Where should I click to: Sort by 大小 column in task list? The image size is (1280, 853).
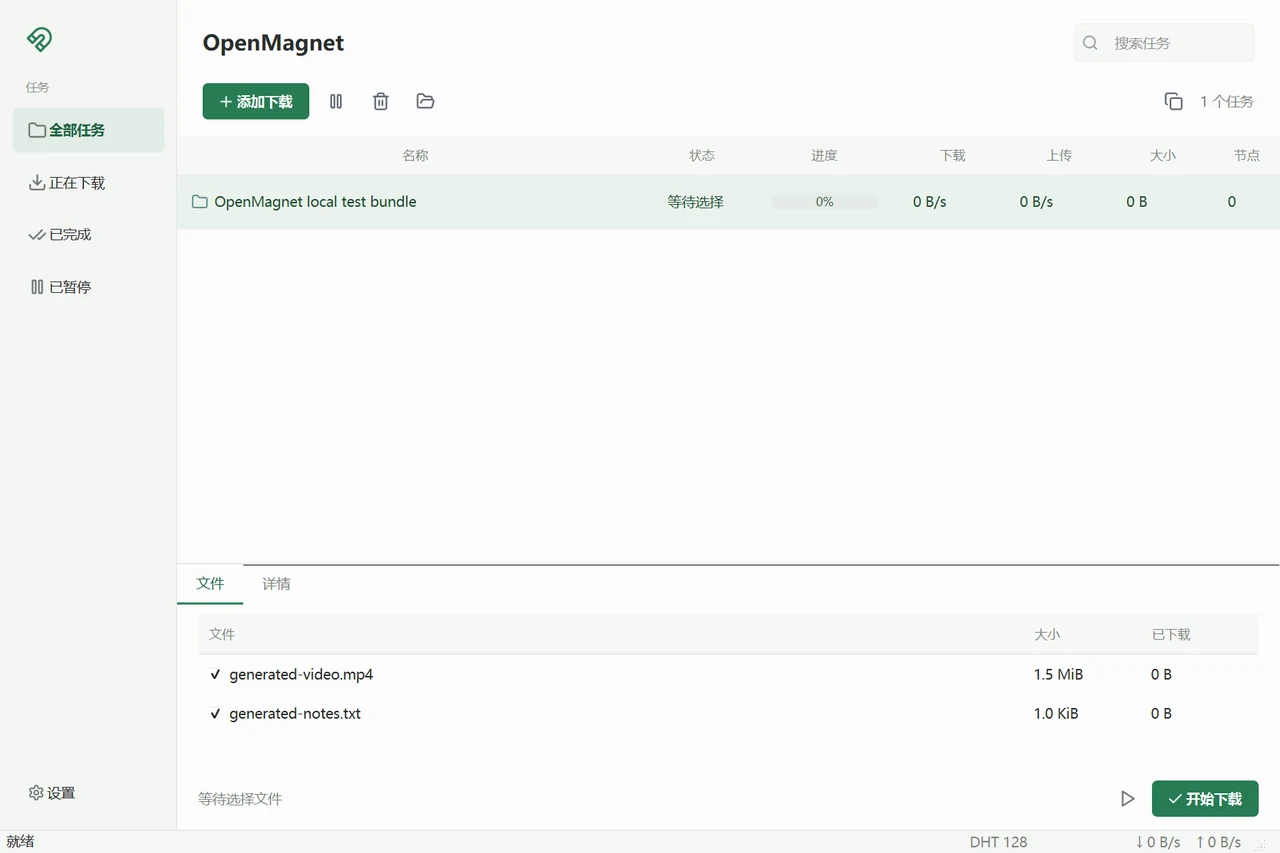(1163, 156)
